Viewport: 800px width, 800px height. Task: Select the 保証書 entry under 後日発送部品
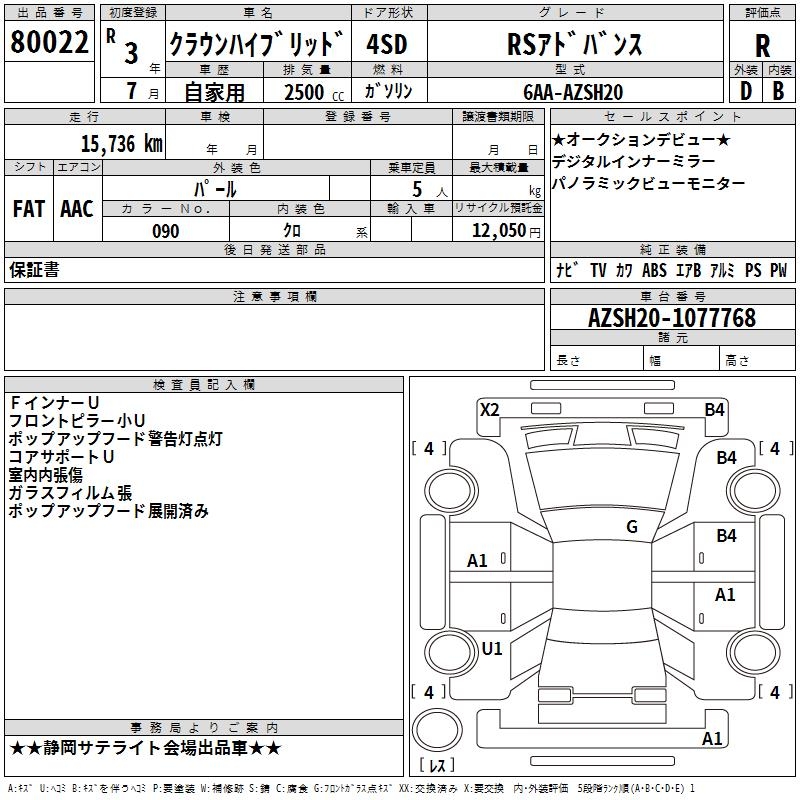[34, 270]
